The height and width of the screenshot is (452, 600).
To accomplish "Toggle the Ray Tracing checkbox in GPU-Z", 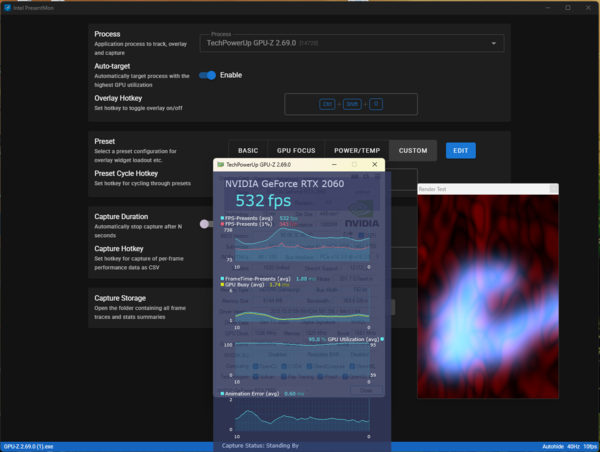I will pyautogui.click(x=284, y=377).
